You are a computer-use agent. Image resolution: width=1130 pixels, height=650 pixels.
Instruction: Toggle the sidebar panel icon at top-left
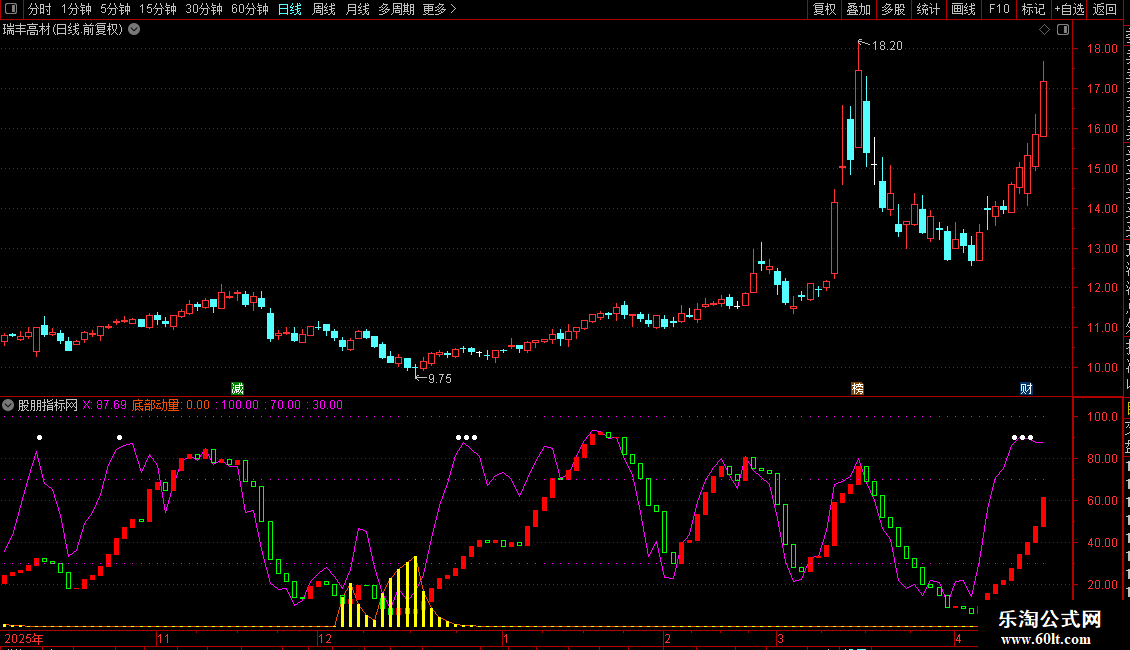[x=11, y=9]
